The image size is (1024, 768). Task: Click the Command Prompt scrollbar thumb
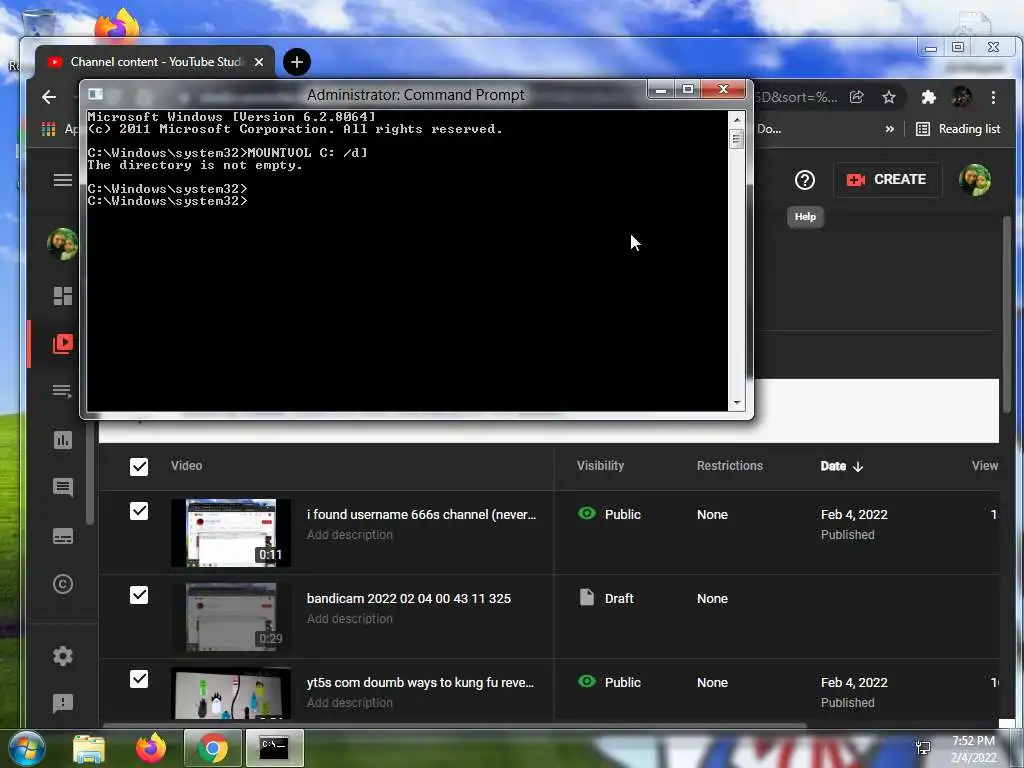[737, 139]
